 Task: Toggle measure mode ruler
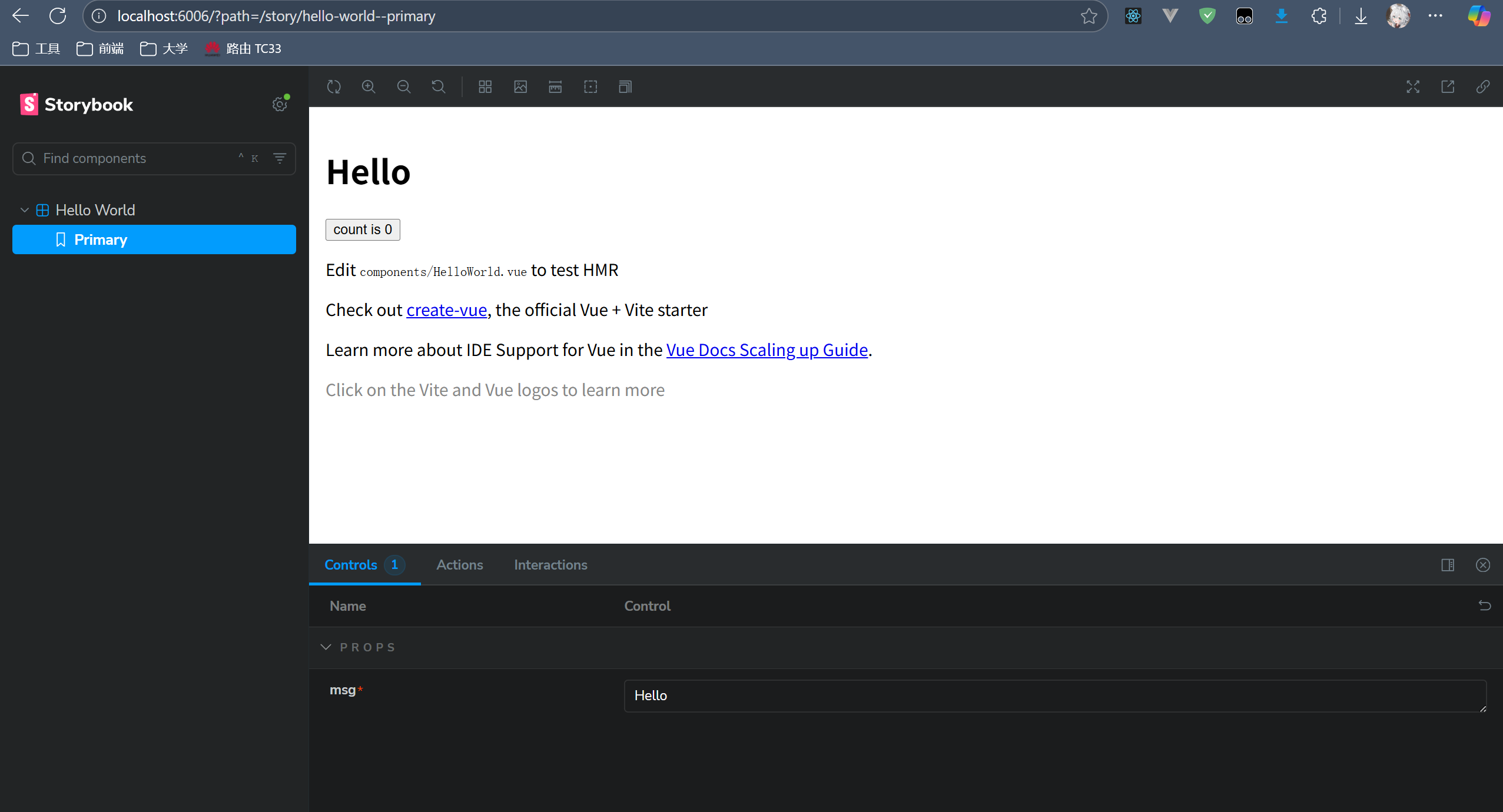(555, 87)
